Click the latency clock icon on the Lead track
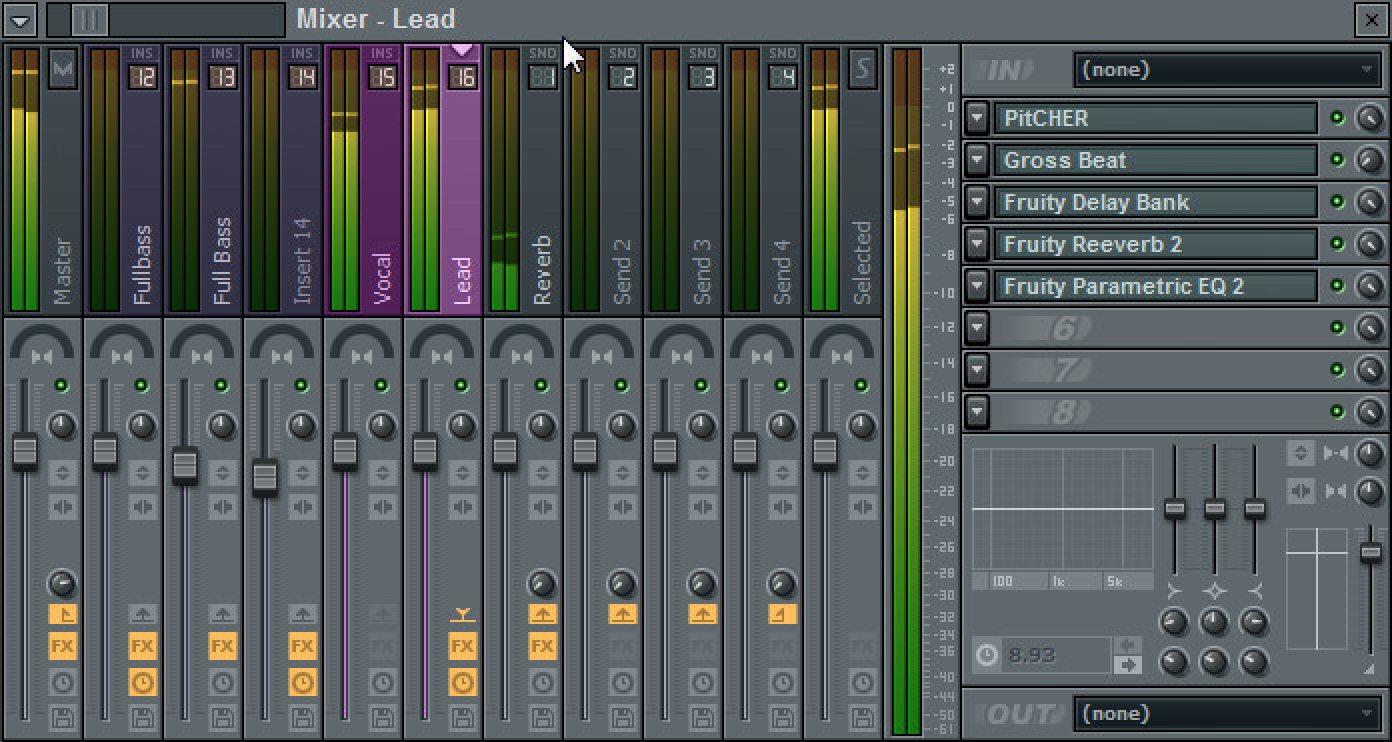Image resolution: width=1392 pixels, height=742 pixels. pos(462,683)
